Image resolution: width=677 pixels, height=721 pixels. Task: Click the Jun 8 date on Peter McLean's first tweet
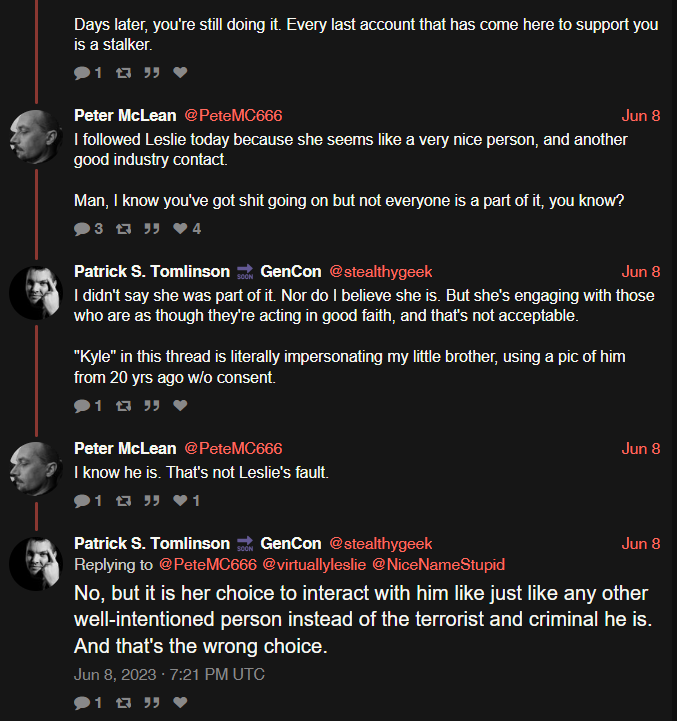click(x=641, y=115)
